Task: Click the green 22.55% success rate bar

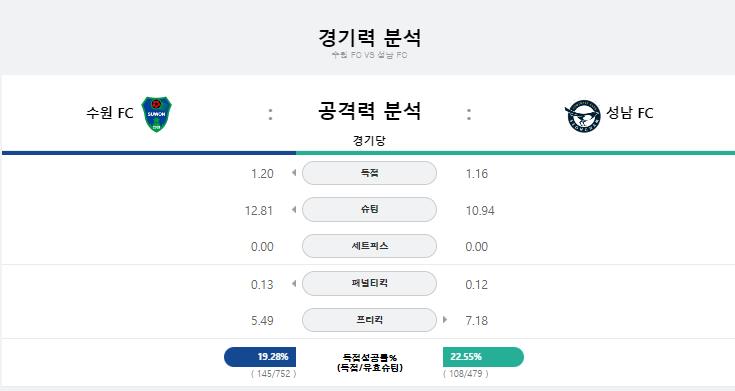Action: pyautogui.click(x=483, y=357)
